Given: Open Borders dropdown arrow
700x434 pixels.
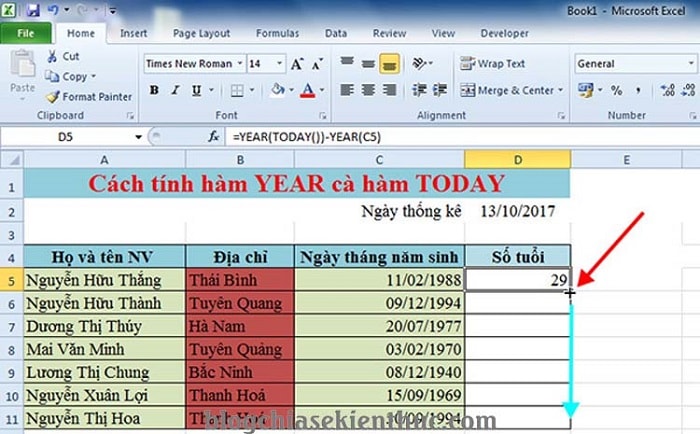Looking at the screenshot, I should [x=252, y=90].
